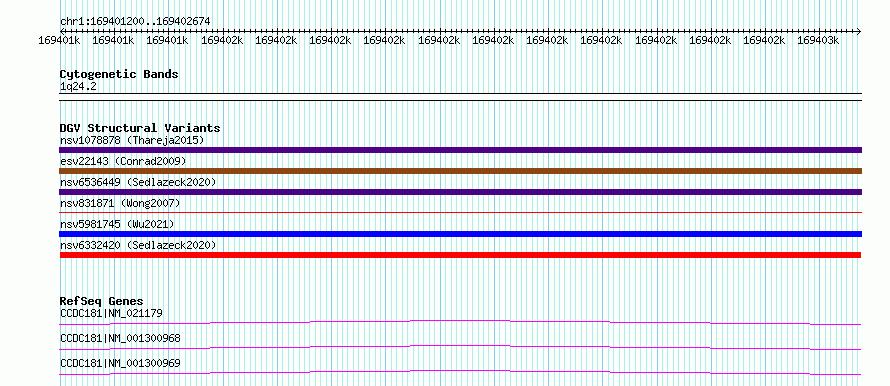Click the 169403k ruler tick label
Viewport: 890px width, 386px height.
point(818,40)
